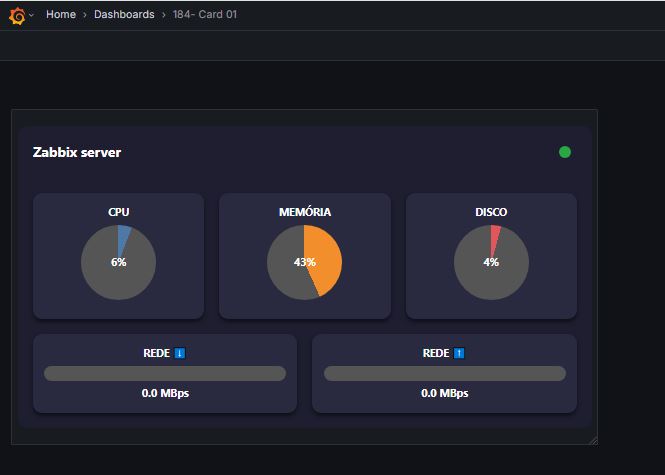This screenshot has height=475, width=665.
Task: Click the DISCO label
Action: pos(491,212)
